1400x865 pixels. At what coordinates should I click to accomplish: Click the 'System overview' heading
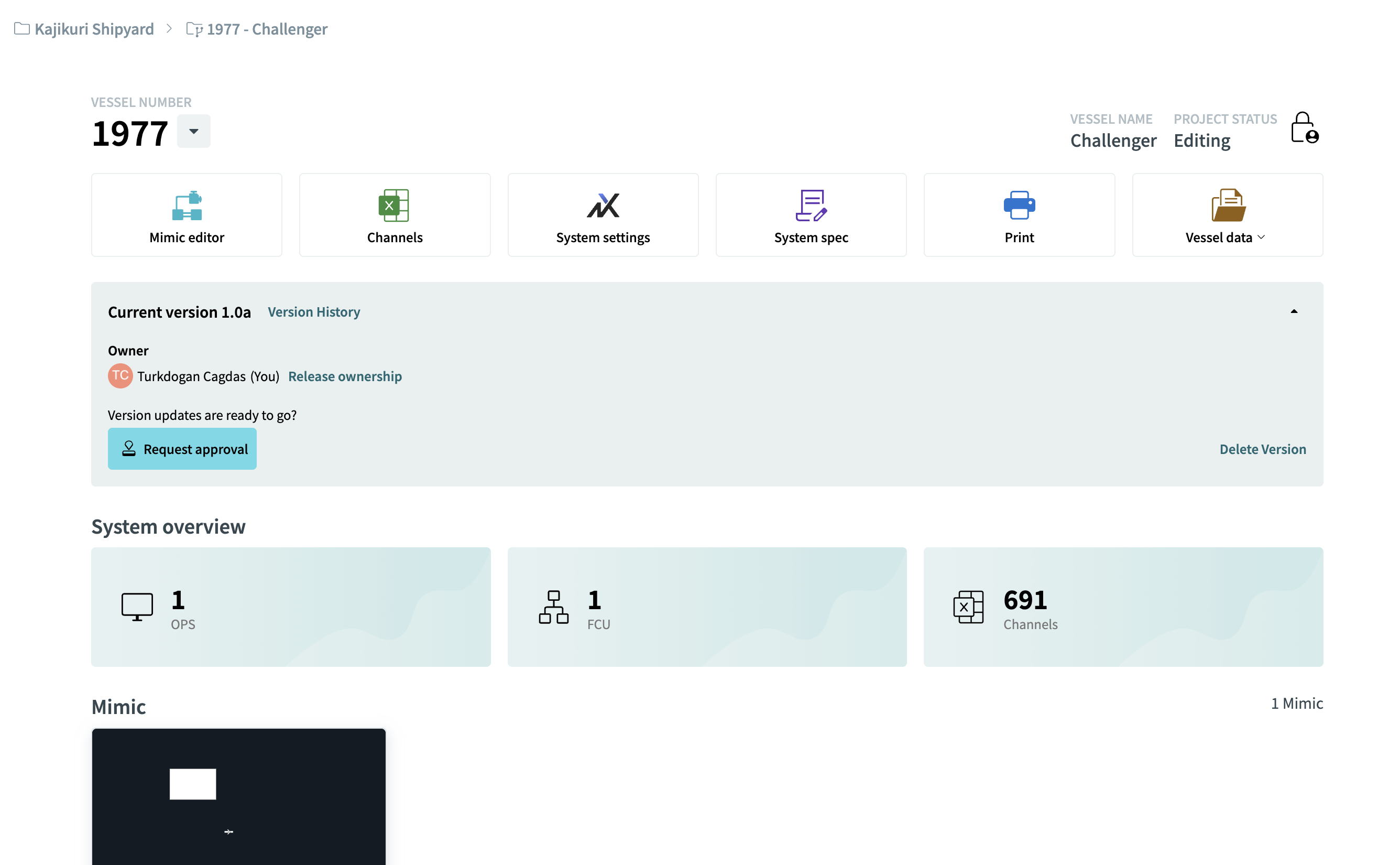(x=169, y=526)
